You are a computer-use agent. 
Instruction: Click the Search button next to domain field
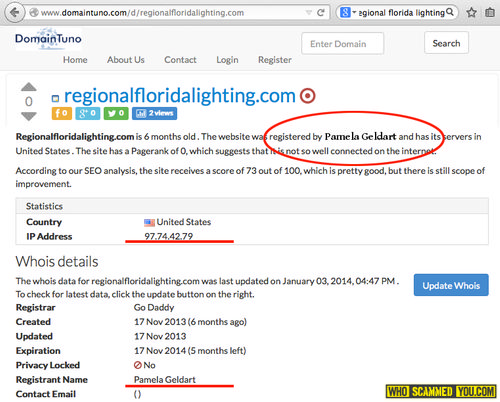pos(446,43)
